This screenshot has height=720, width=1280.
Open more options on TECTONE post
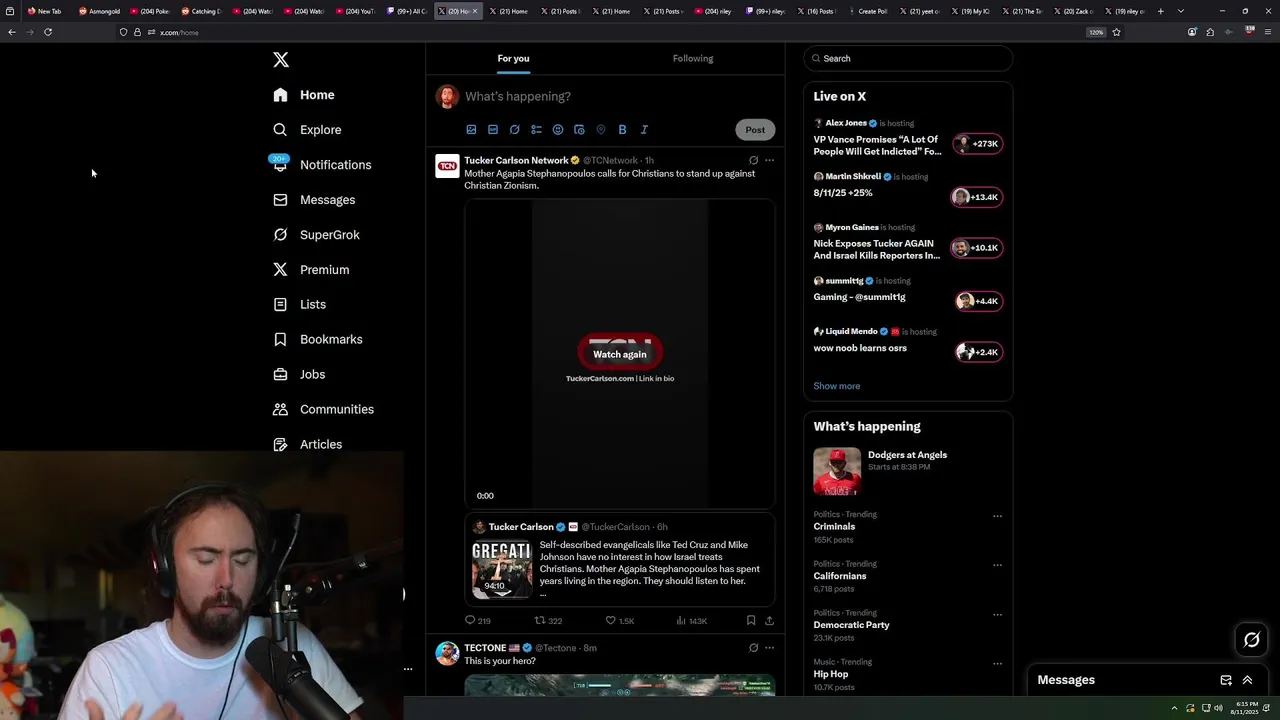coord(769,648)
